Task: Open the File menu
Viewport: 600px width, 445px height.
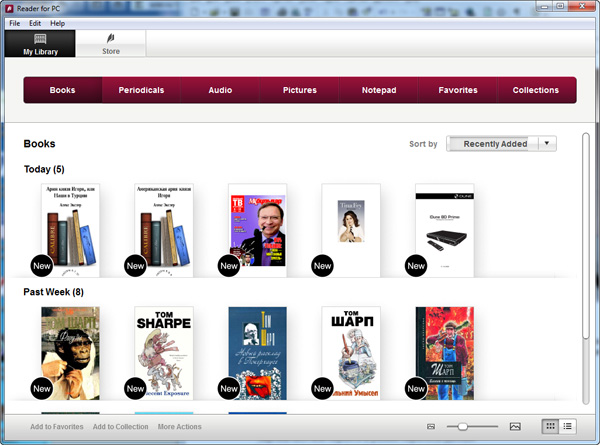Action: 14,23
